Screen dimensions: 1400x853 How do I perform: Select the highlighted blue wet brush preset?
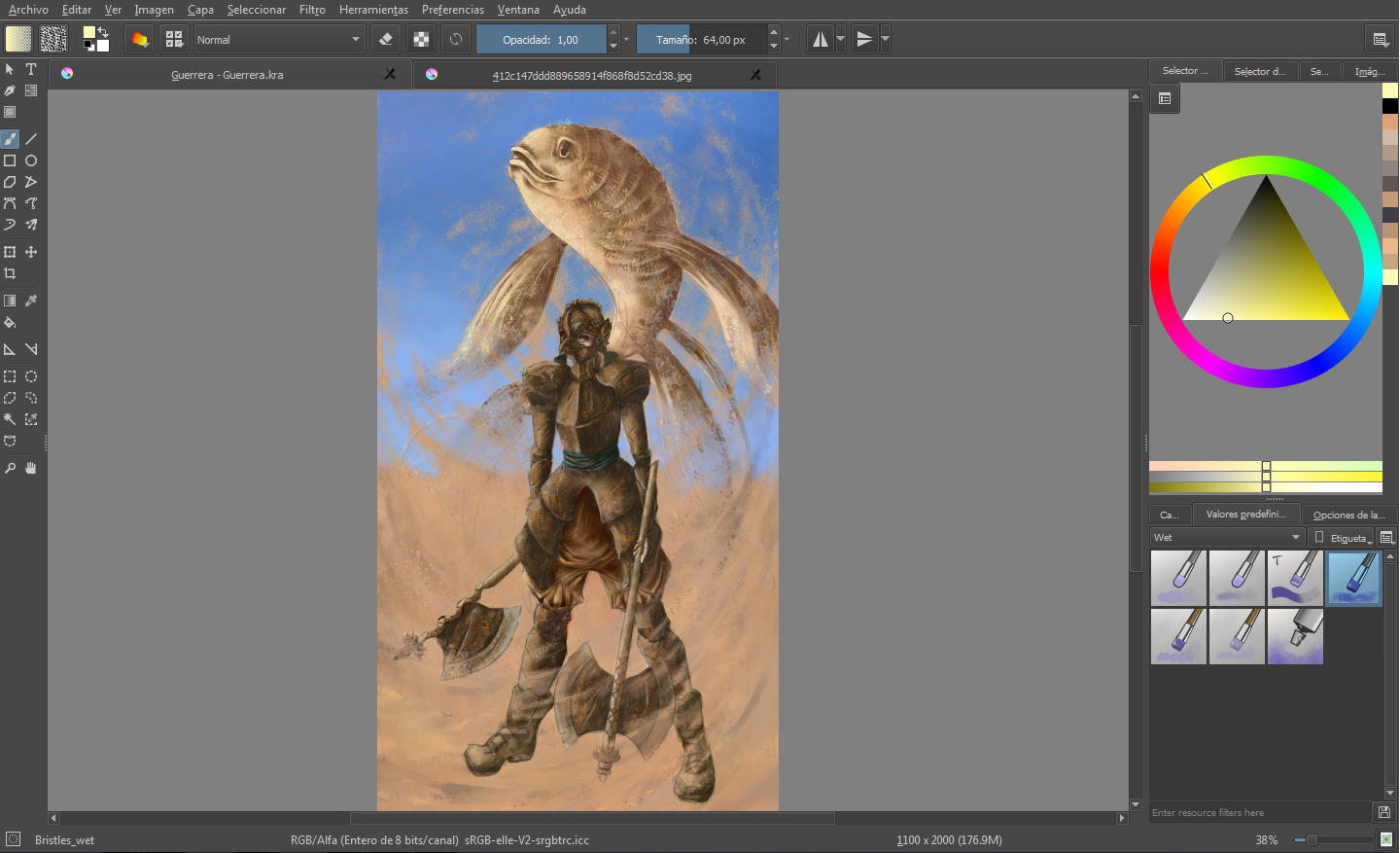tap(1353, 578)
